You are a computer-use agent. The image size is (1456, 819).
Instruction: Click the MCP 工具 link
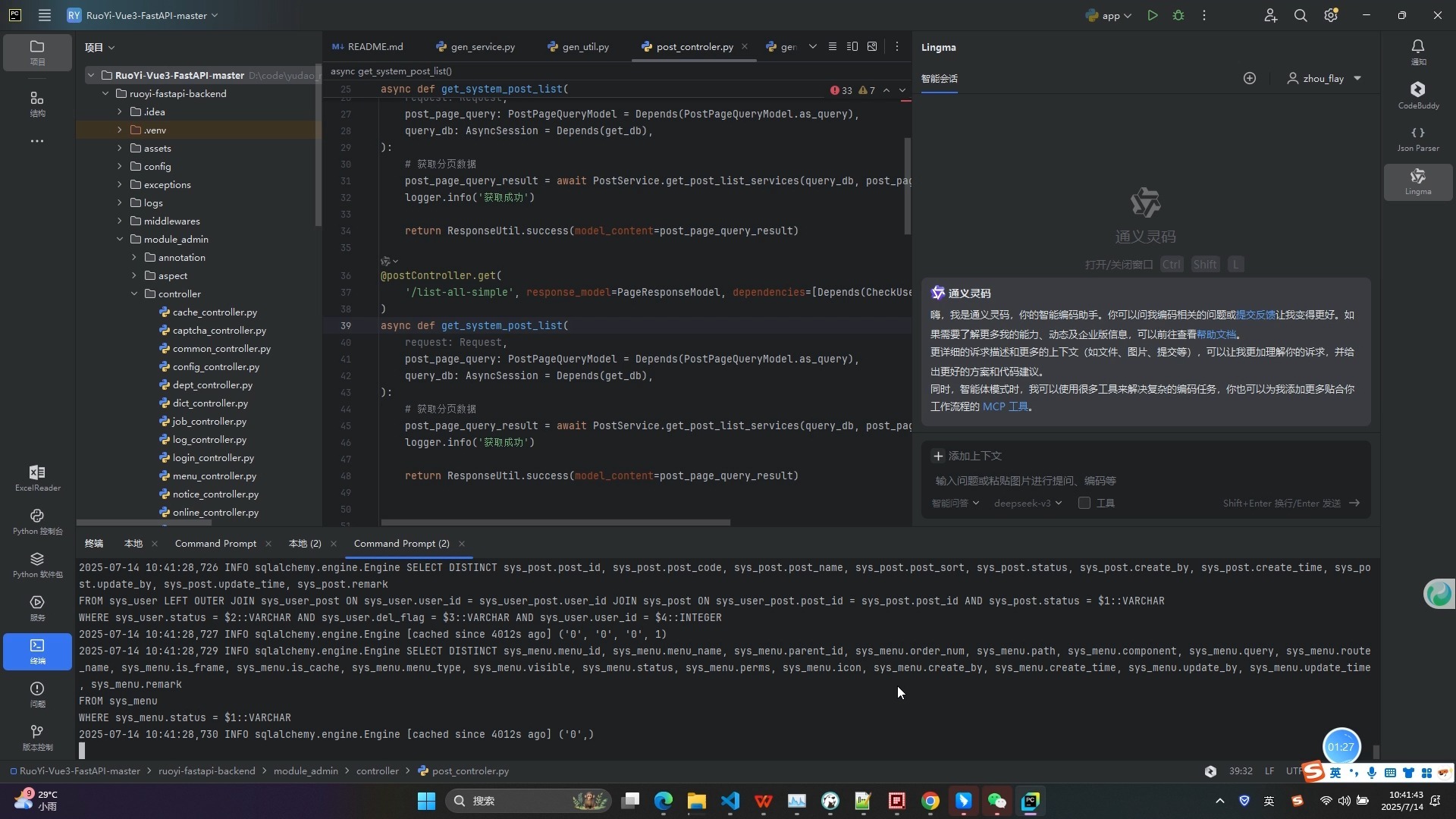pyautogui.click(x=1006, y=406)
